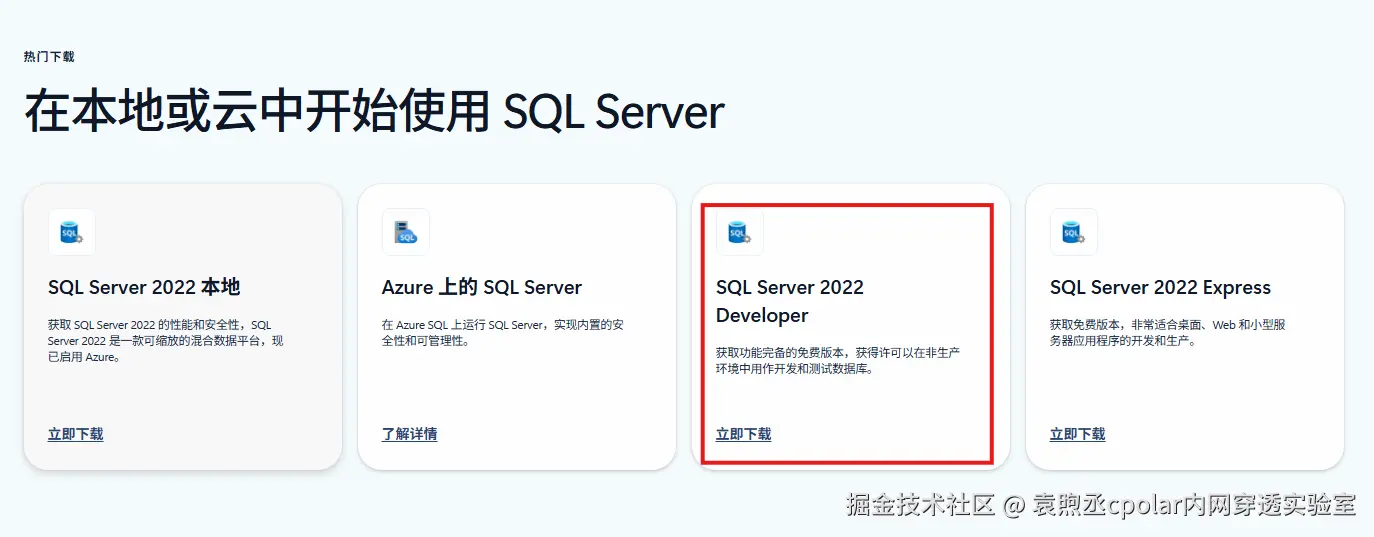Select the SQL Server 2022 Developer heading

(x=790, y=302)
